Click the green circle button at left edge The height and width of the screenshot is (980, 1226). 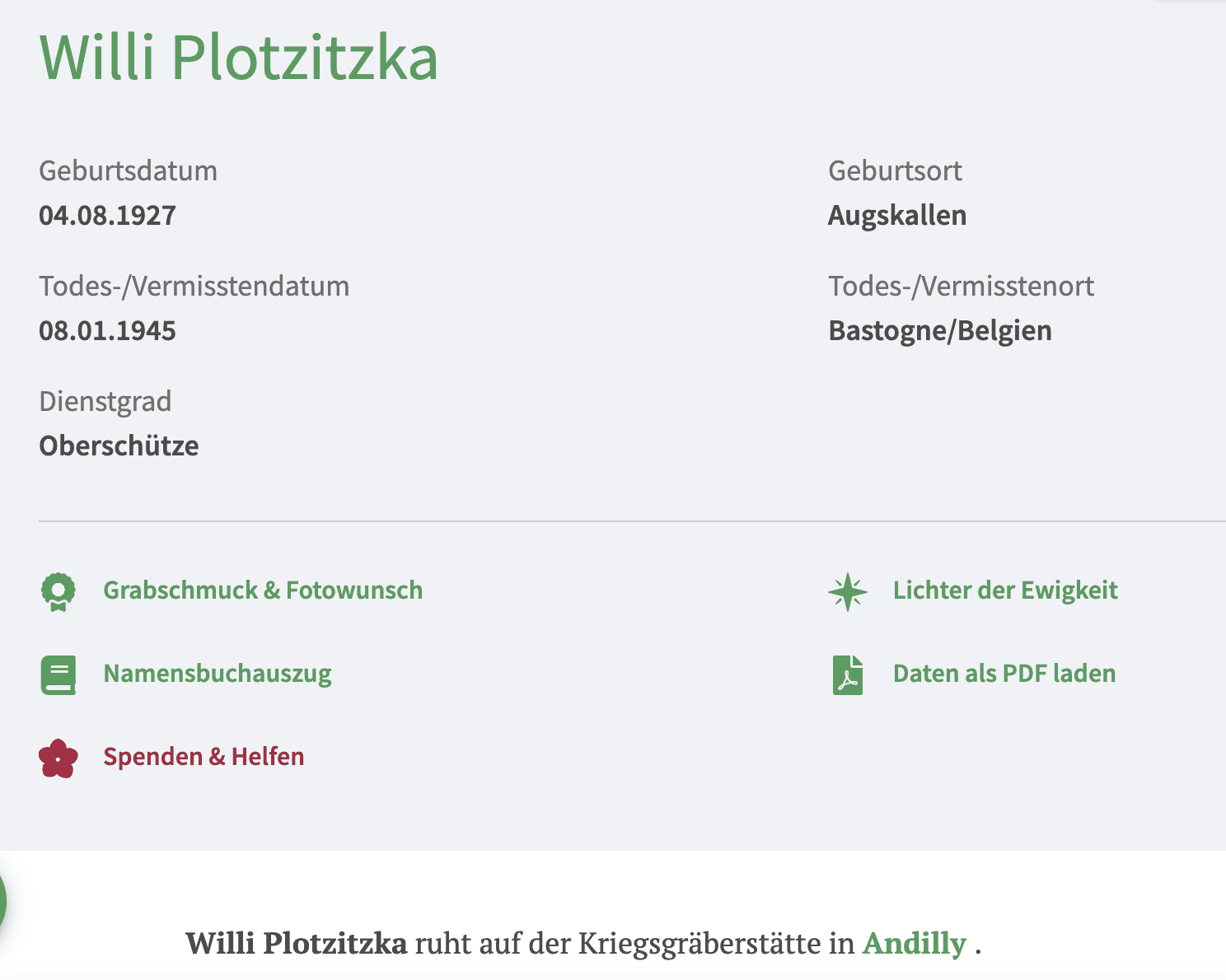[2, 901]
